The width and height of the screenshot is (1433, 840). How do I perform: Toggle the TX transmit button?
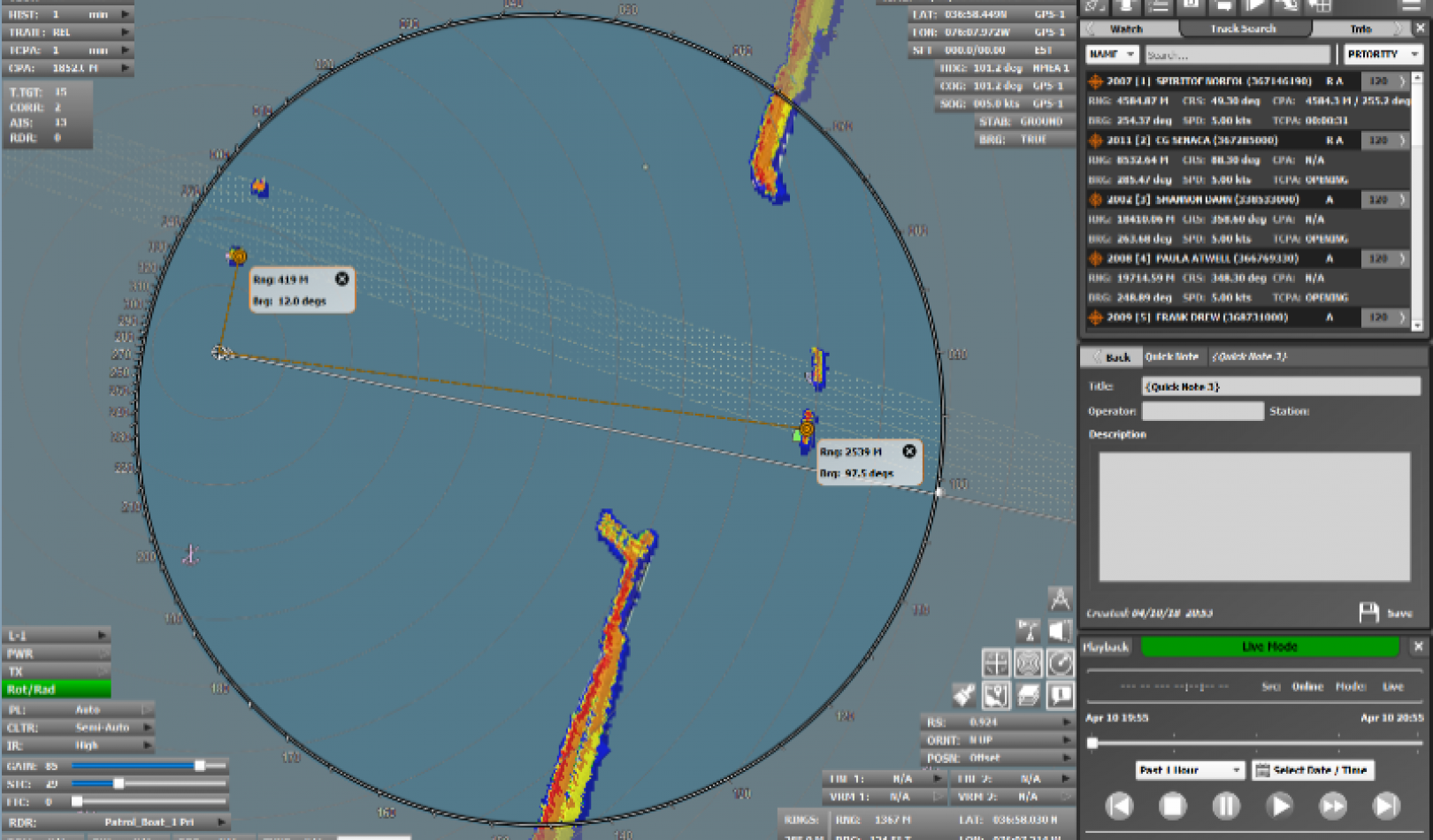(56, 672)
